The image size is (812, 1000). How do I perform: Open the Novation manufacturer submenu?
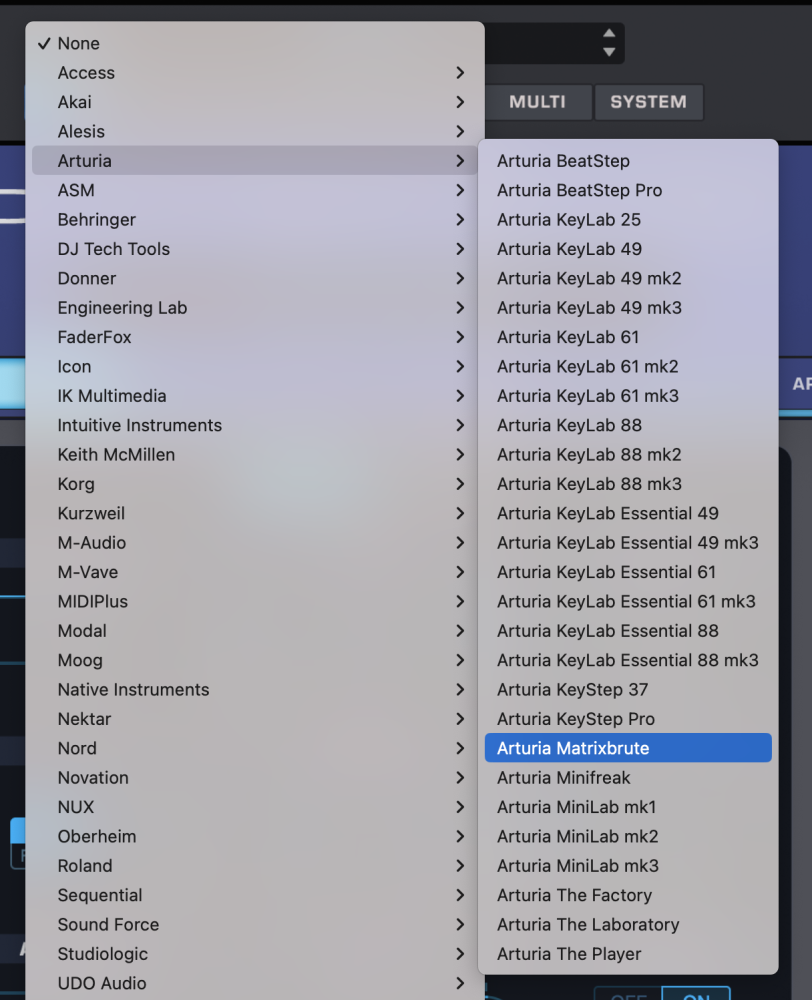[x=255, y=777]
